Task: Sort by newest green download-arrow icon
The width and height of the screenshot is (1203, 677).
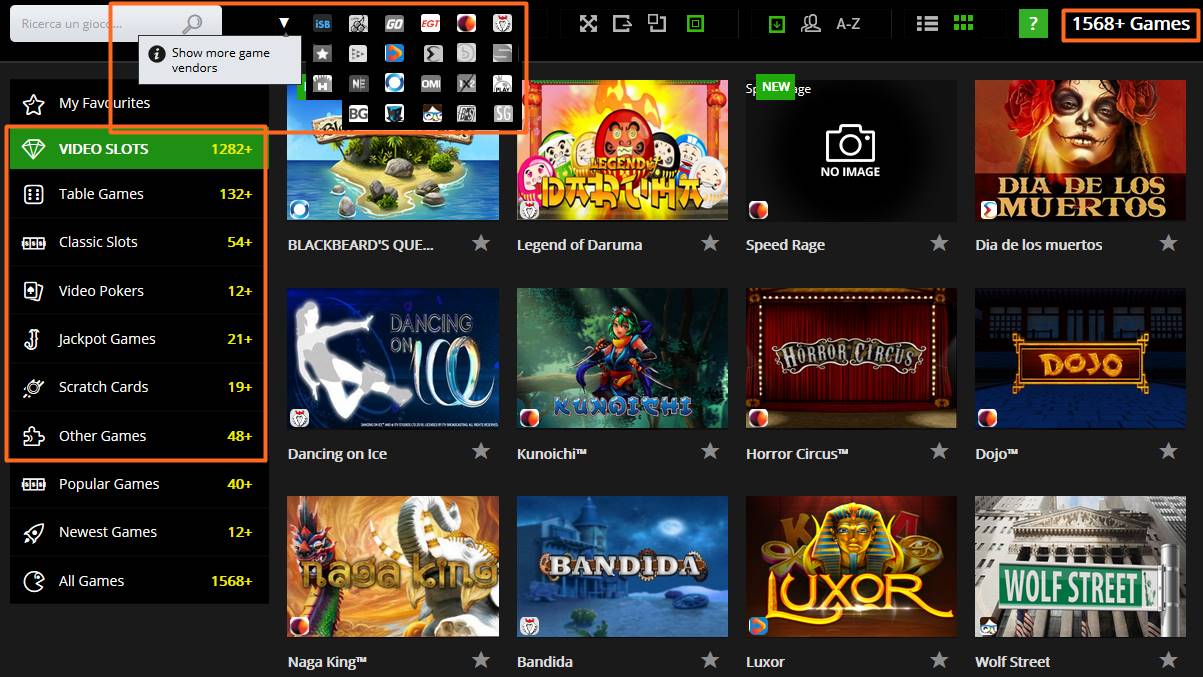Action: (777, 23)
